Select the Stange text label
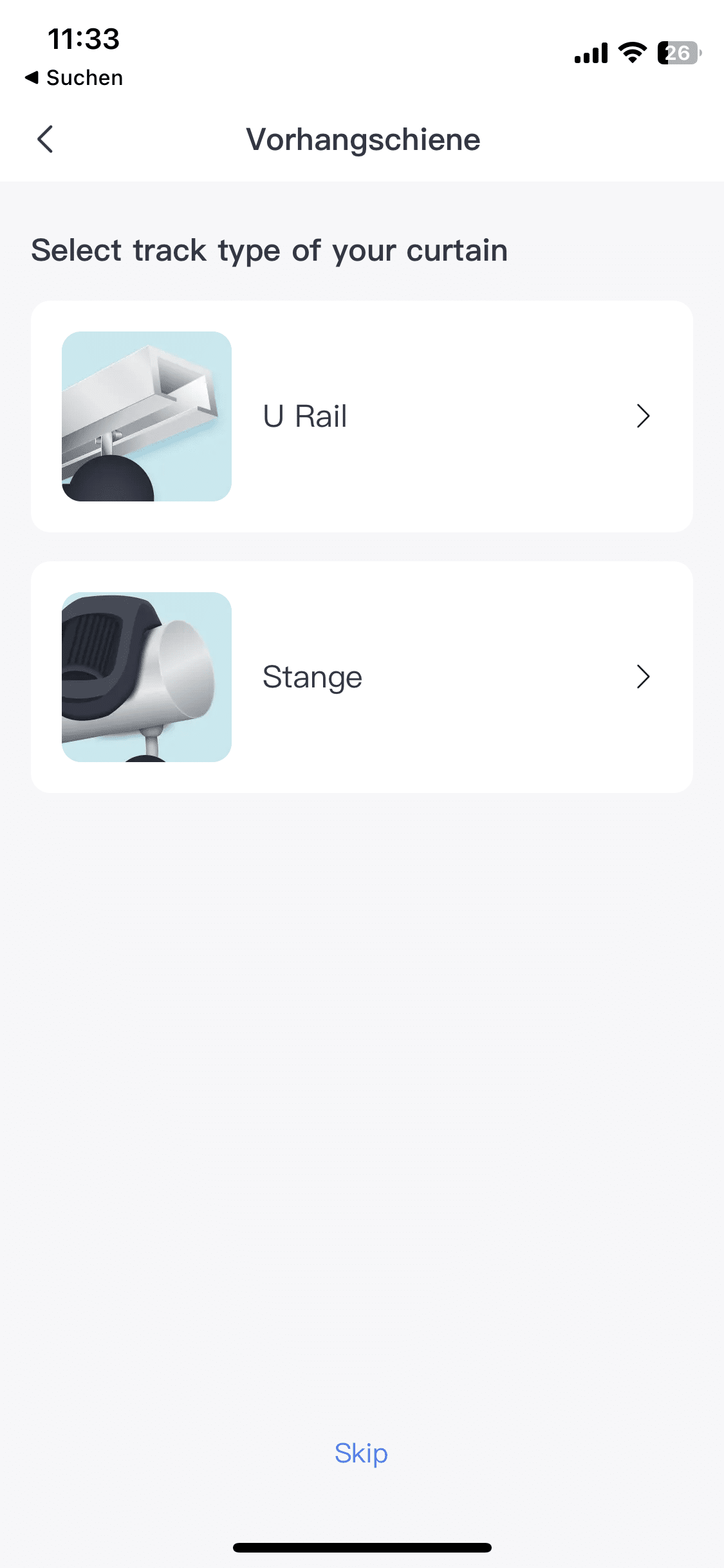Screen dimensions: 724x1568 pyautogui.click(x=312, y=677)
